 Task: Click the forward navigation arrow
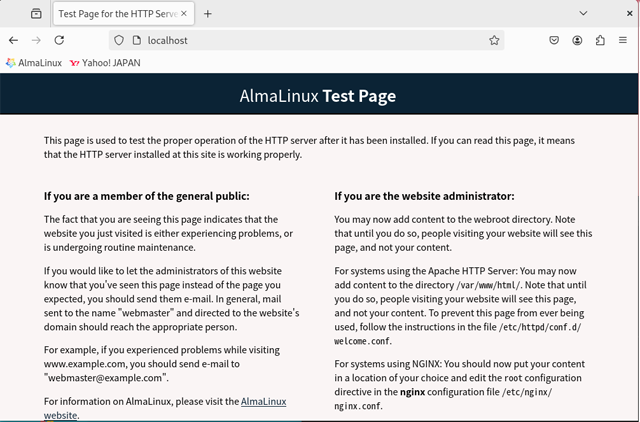(36, 40)
